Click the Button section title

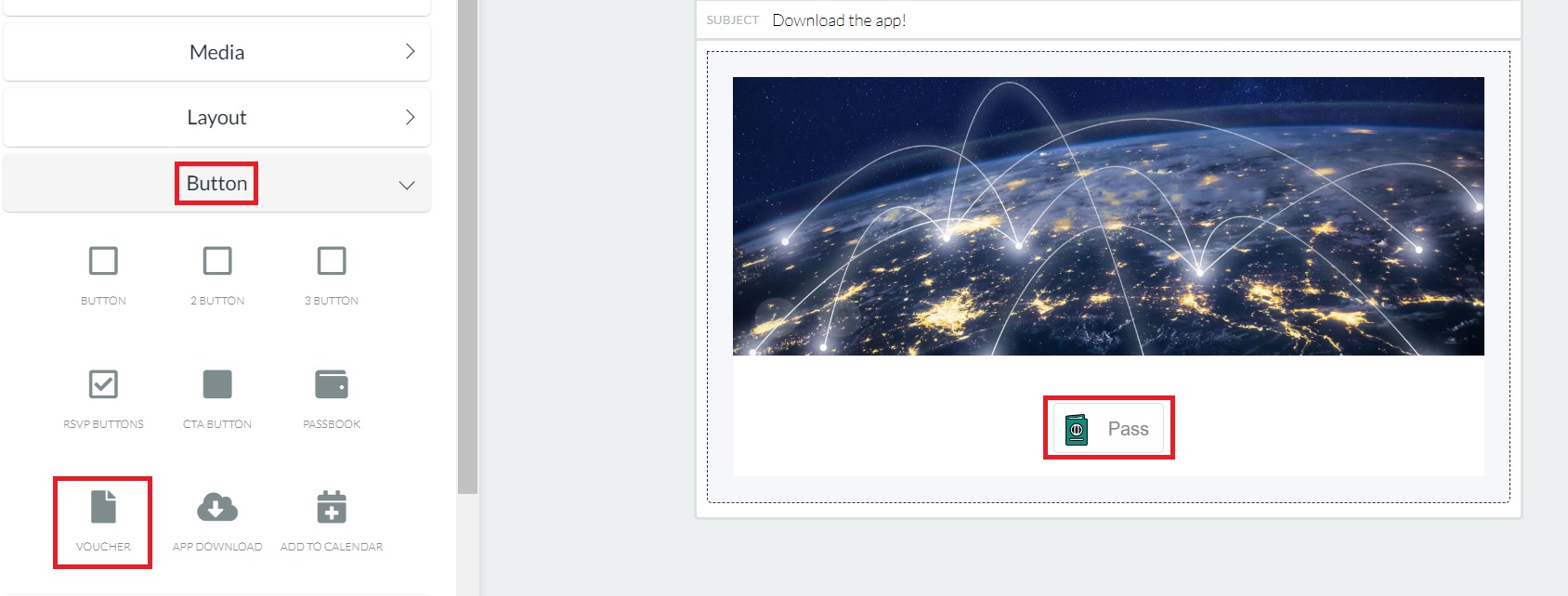coord(216,183)
